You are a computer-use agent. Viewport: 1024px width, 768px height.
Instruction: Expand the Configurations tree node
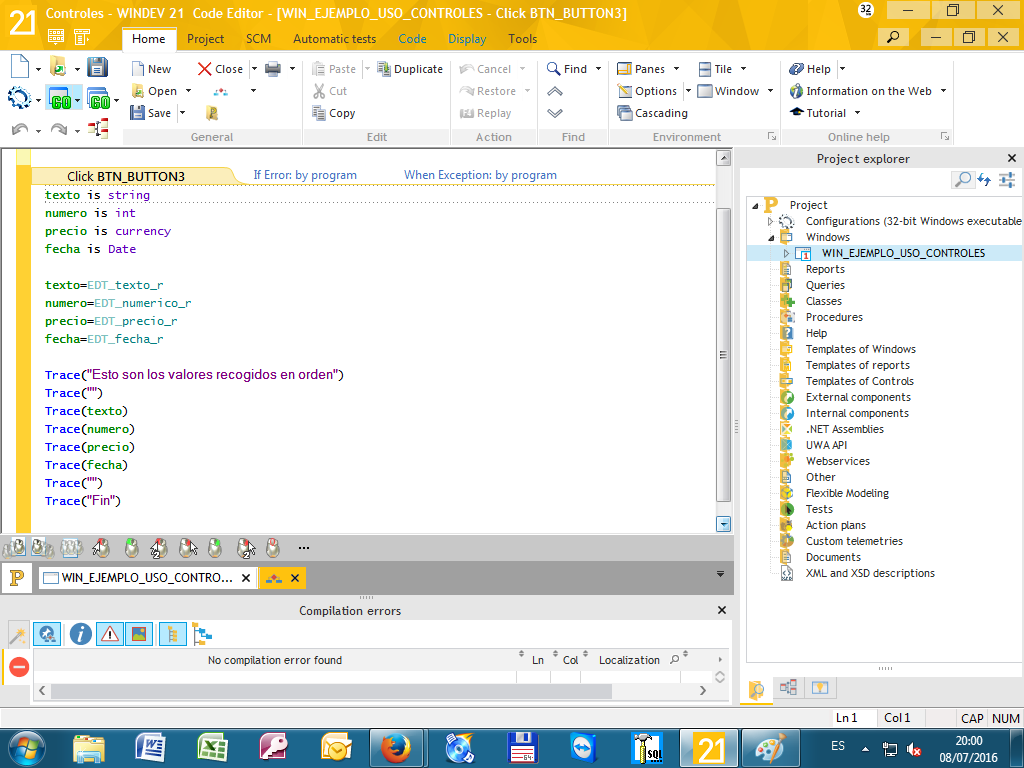(x=771, y=221)
